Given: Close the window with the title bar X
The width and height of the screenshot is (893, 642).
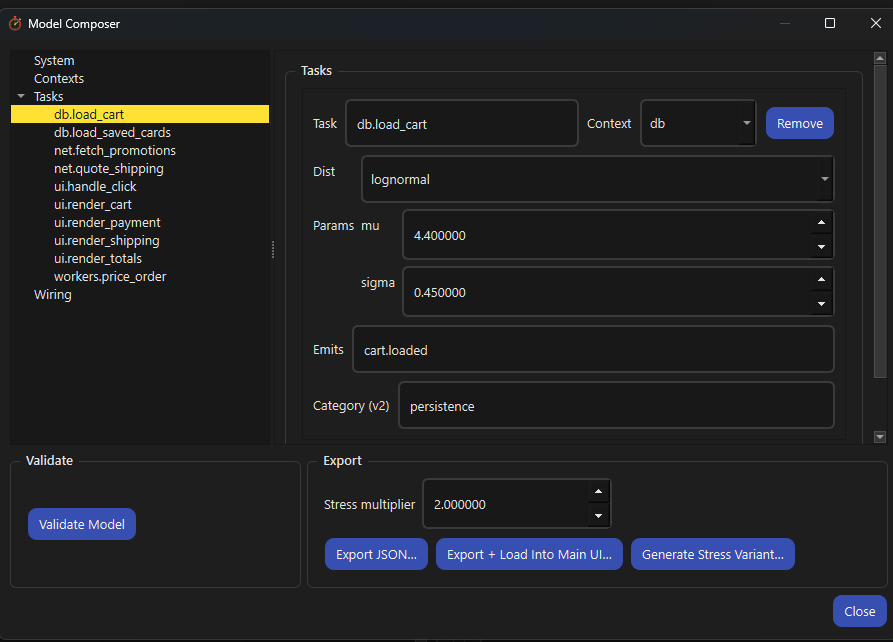Looking at the screenshot, I should (x=876, y=23).
